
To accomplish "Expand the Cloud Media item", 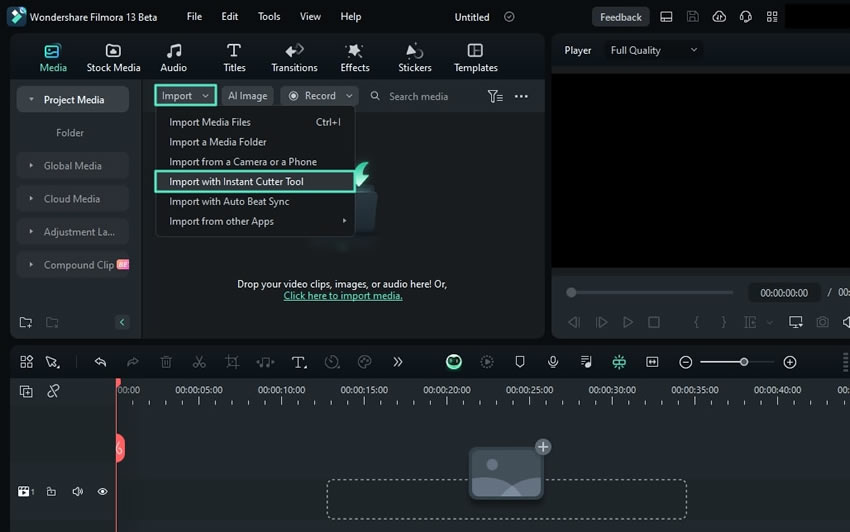I will pos(31,198).
